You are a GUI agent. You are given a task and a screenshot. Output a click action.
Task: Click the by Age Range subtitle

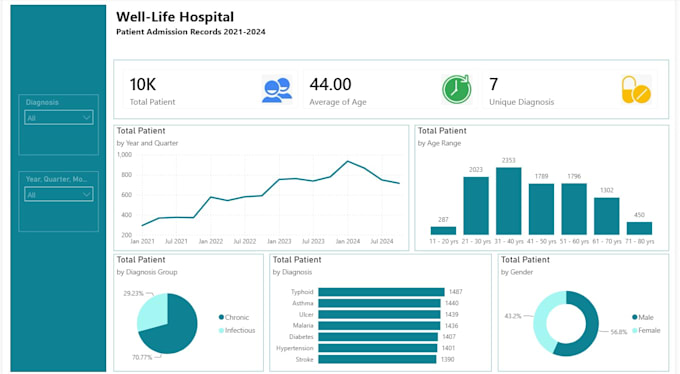tap(439, 143)
